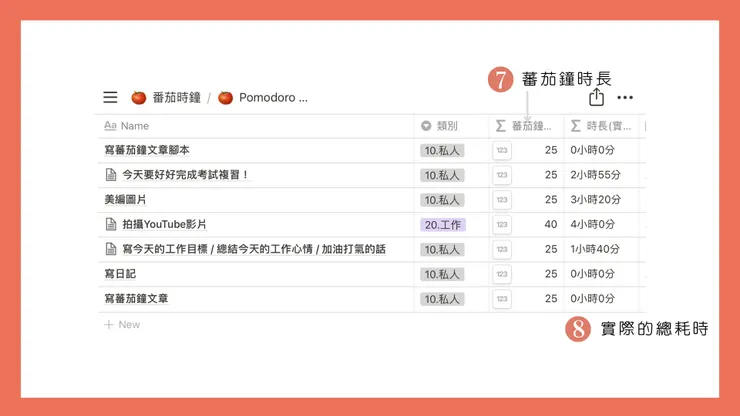Open the 拍攝YouTube影片 entry
The width and height of the screenshot is (740, 416).
tap(164, 224)
